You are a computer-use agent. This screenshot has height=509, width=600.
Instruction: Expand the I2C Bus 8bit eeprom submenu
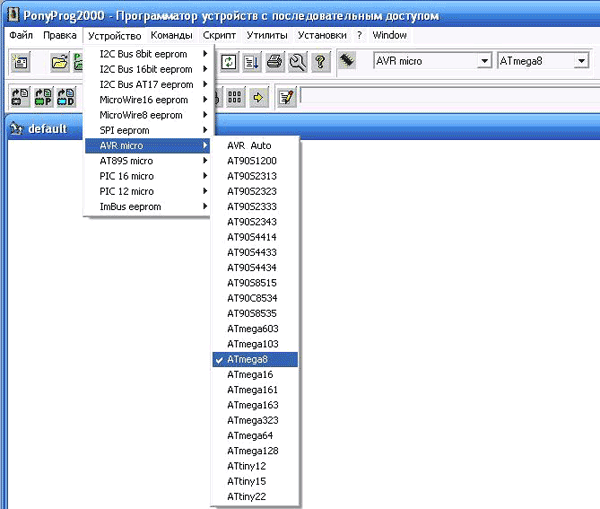tap(147, 54)
